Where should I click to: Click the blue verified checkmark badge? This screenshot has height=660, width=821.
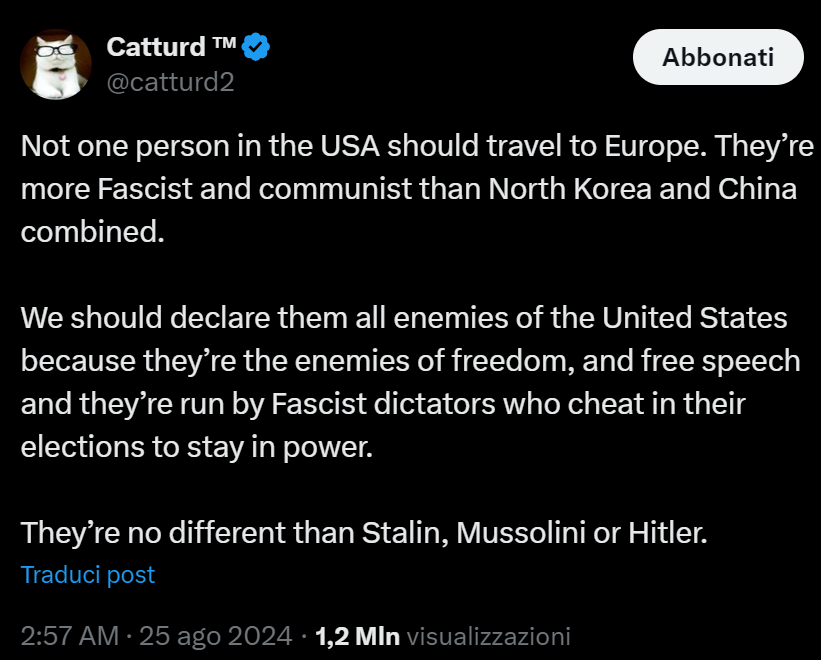(258, 46)
